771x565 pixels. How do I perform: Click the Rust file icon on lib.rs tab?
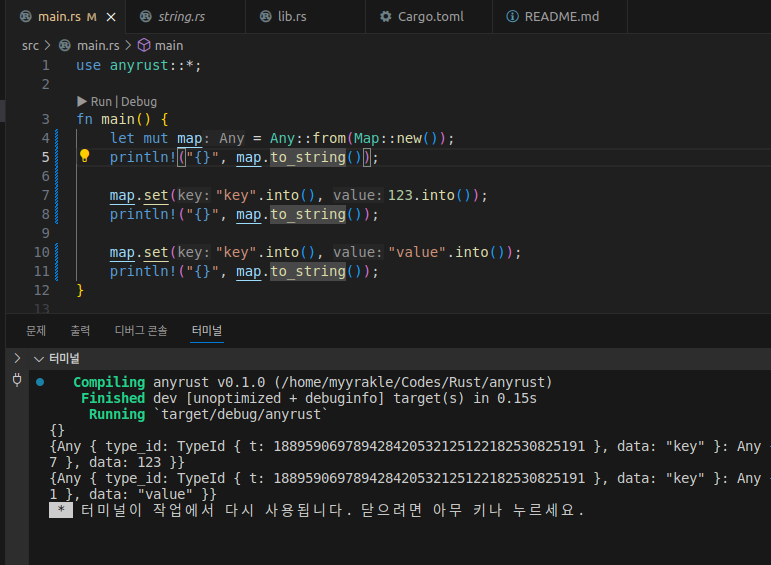[x=266, y=17]
